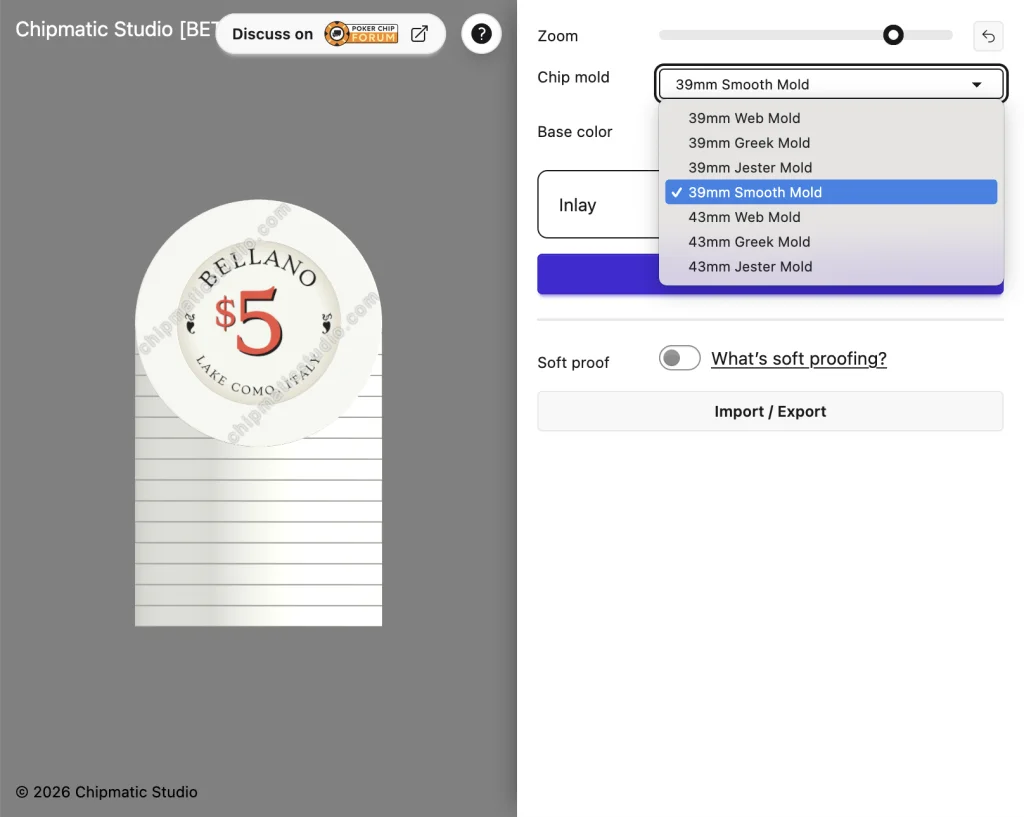Choose the checked 39mm Smooth Mold option
This screenshot has height=817, width=1024.
[831, 192]
